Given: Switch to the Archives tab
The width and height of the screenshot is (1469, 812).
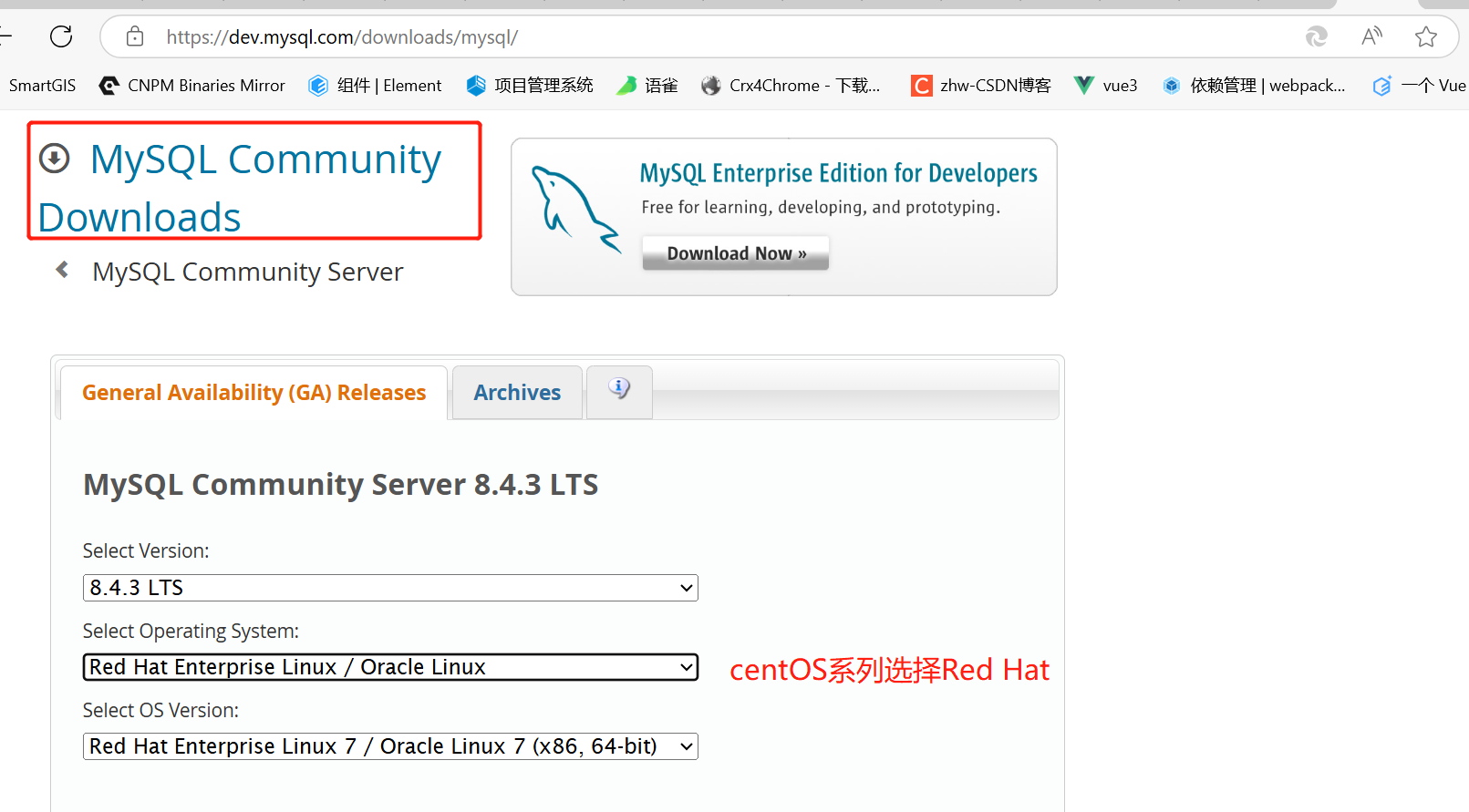Looking at the screenshot, I should click(517, 393).
